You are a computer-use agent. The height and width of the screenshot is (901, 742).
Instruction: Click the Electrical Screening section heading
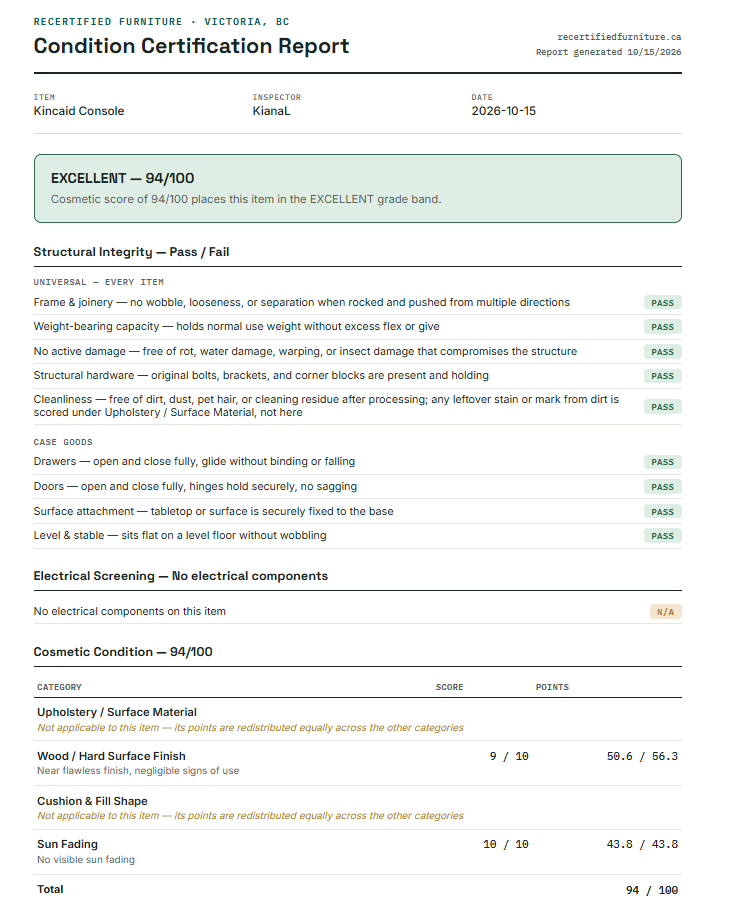pos(180,576)
